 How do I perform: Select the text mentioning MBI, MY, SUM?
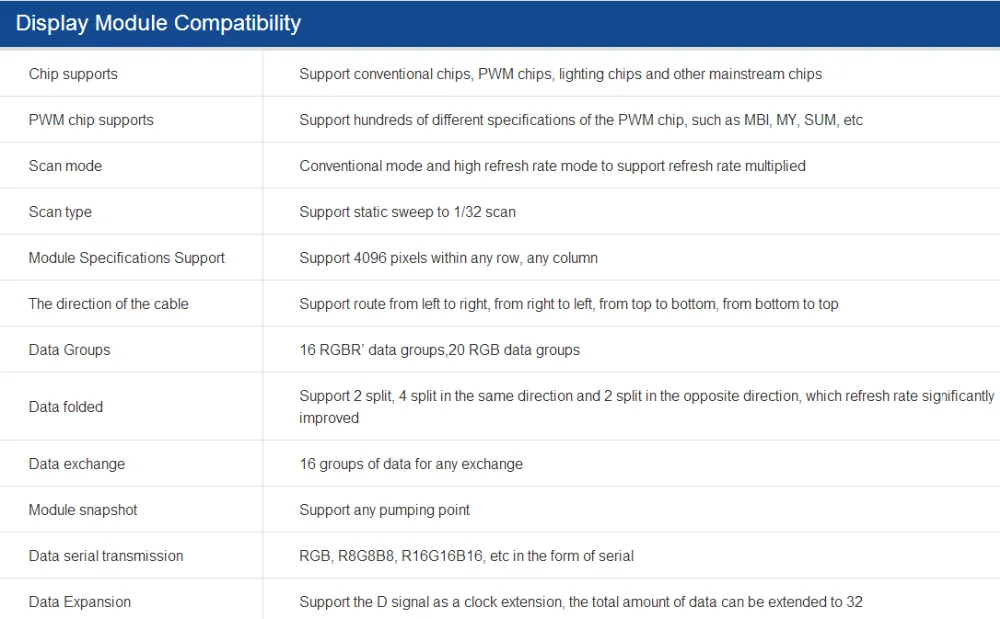point(581,120)
